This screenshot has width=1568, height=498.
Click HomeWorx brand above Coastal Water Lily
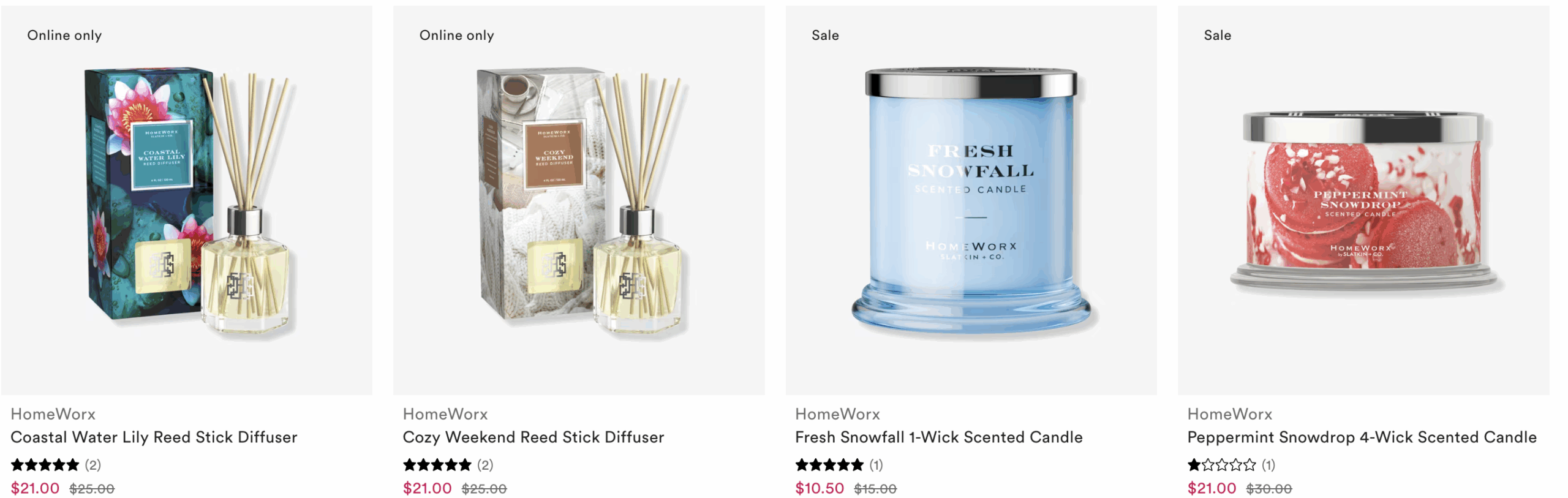pyautogui.click(x=53, y=413)
